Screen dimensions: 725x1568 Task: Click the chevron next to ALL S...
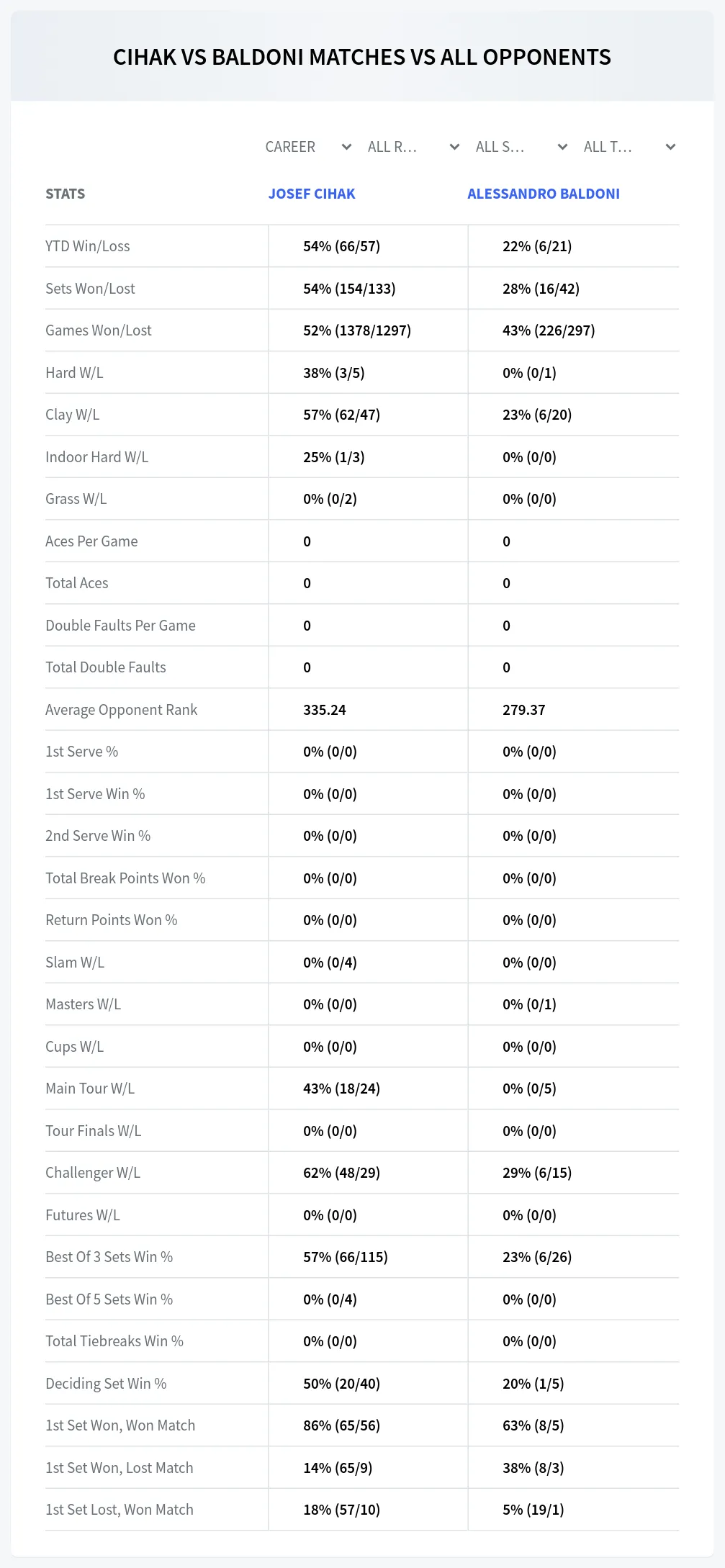(562, 147)
